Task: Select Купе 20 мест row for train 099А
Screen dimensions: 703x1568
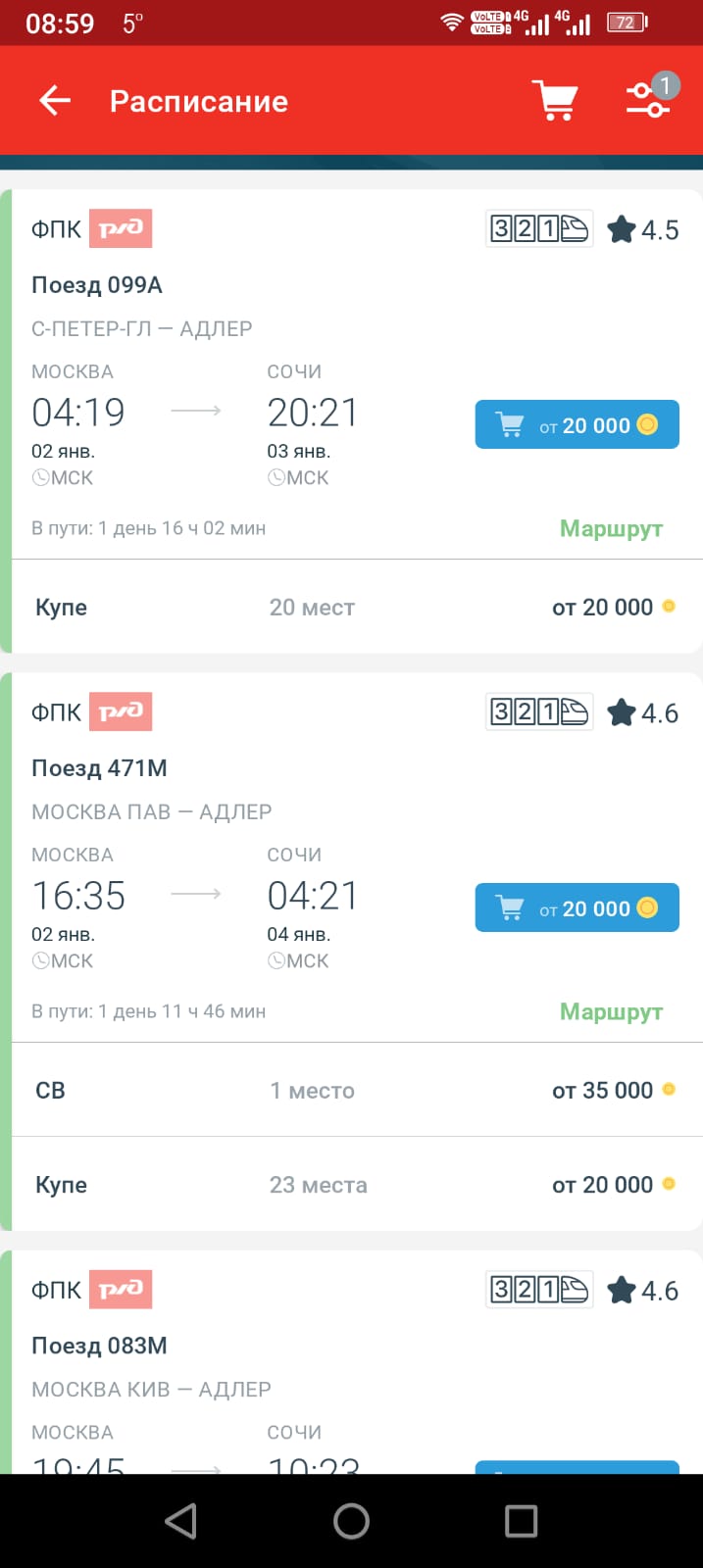Action: tap(353, 607)
